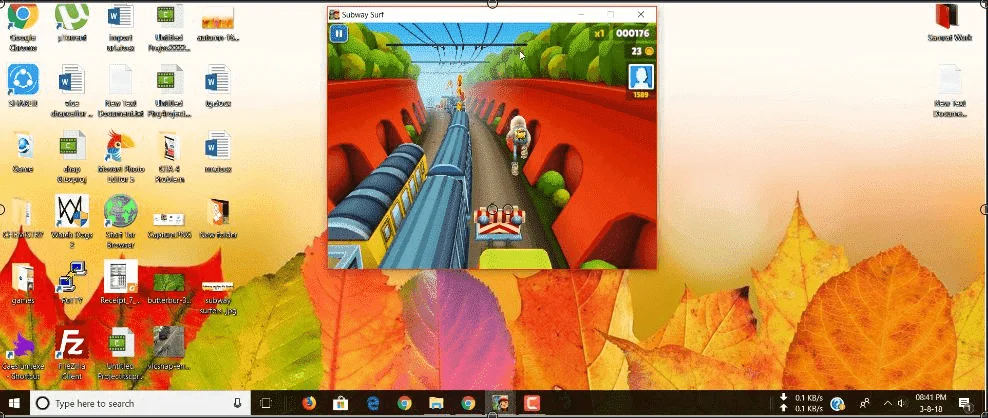This screenshot has height=418, width=988.
Task: Open the player profile icon in game
Action: tap(641, 78)
